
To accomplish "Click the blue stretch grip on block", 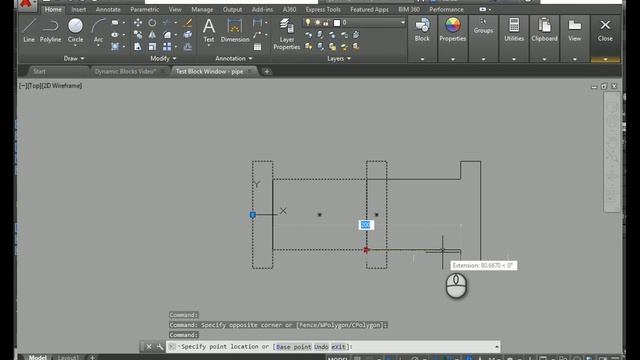I will (253, 215).
